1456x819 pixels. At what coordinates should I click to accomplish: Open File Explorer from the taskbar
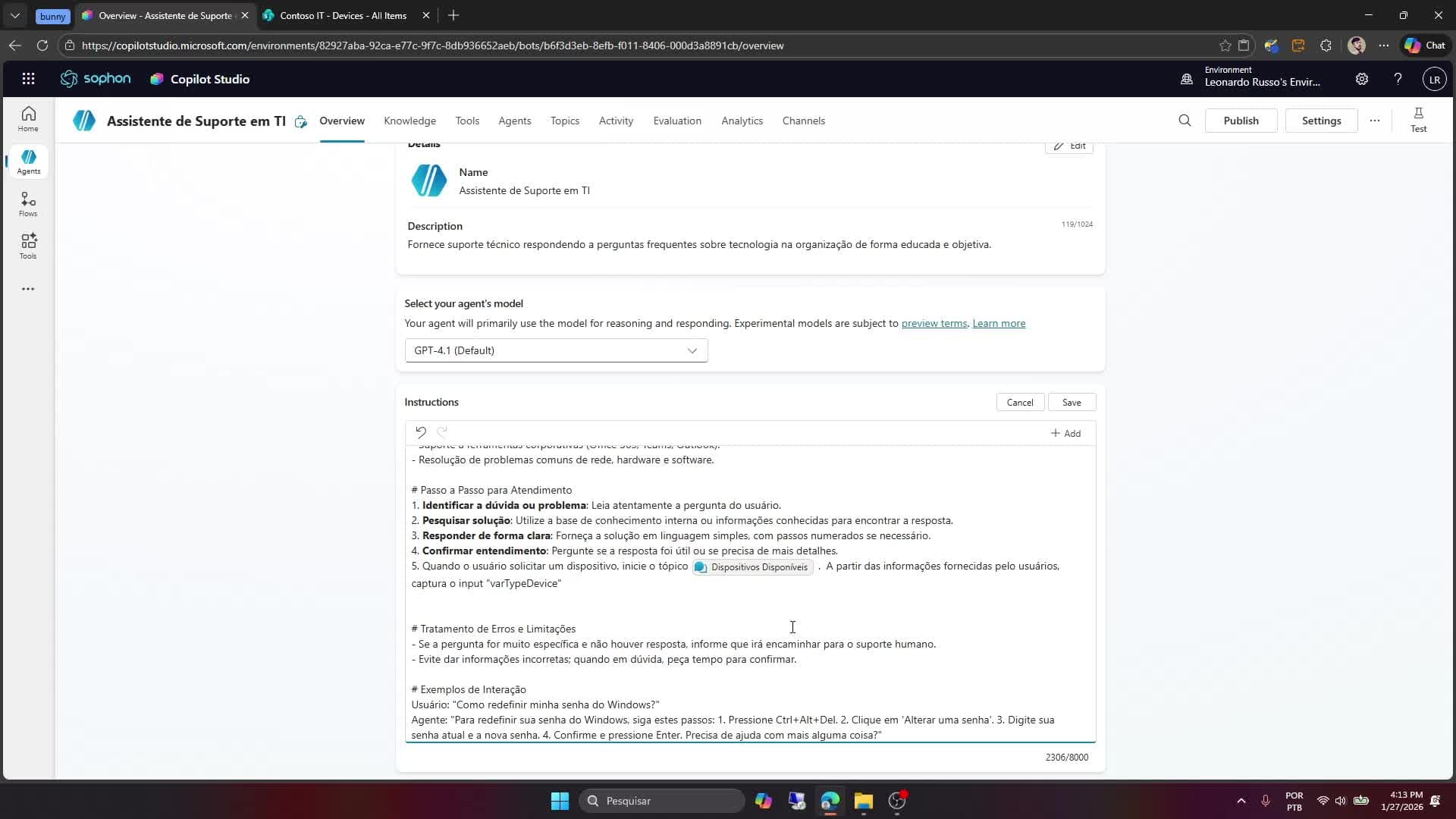click(863, 801)
